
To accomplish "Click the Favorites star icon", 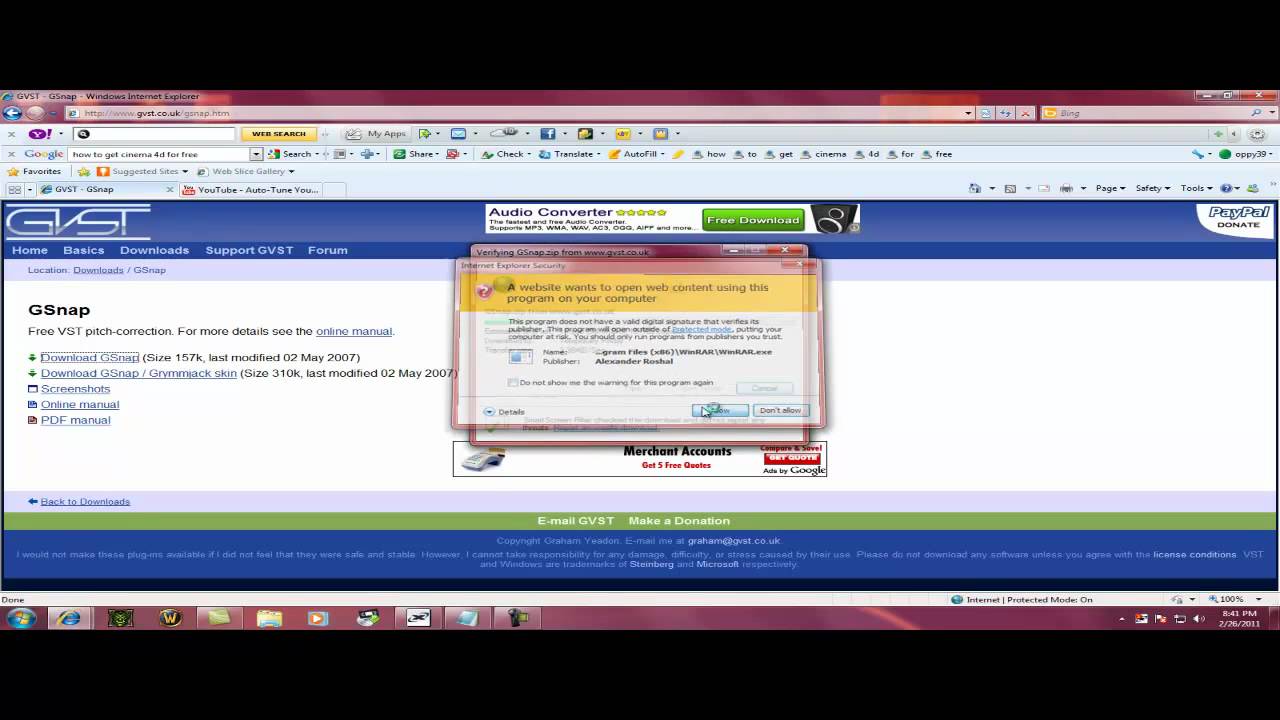I will pos(13,171).
